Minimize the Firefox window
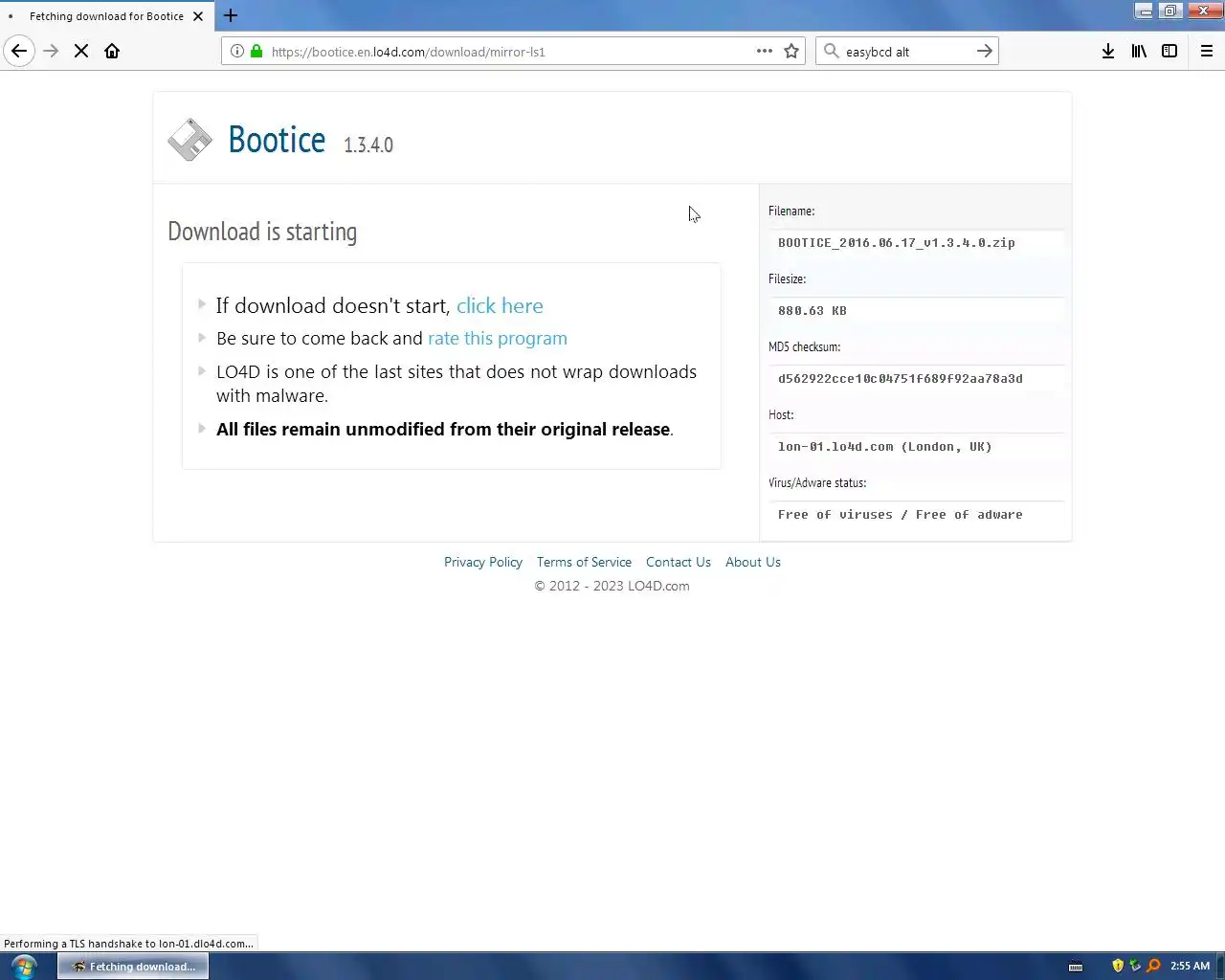 click(1145, 11)
